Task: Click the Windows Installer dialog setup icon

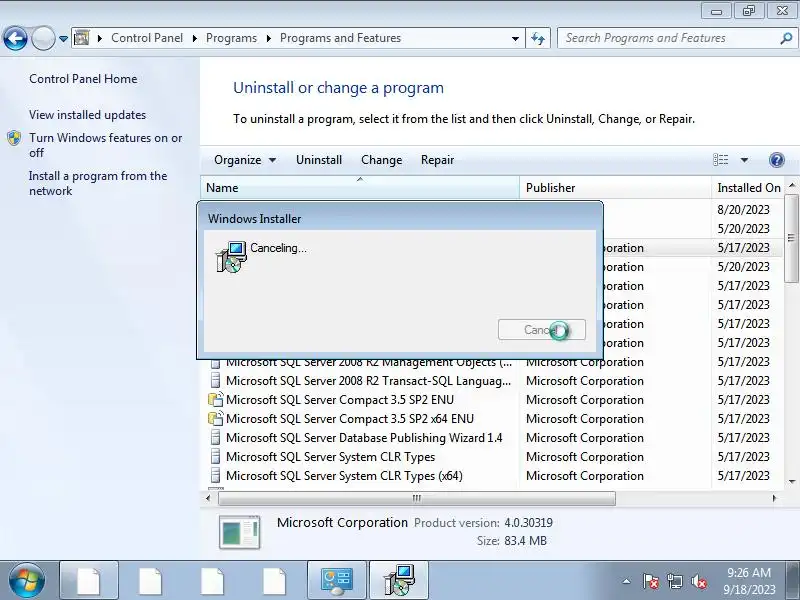Action: (232, 257)
